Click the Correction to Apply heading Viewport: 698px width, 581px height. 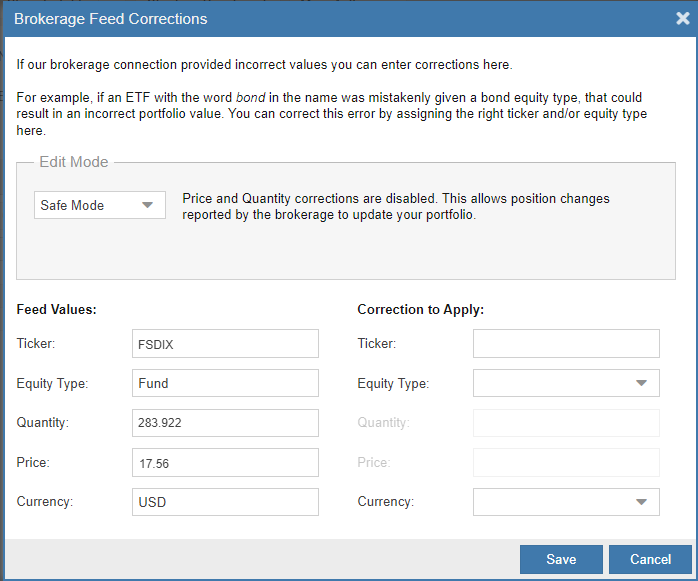coord(420,310)
